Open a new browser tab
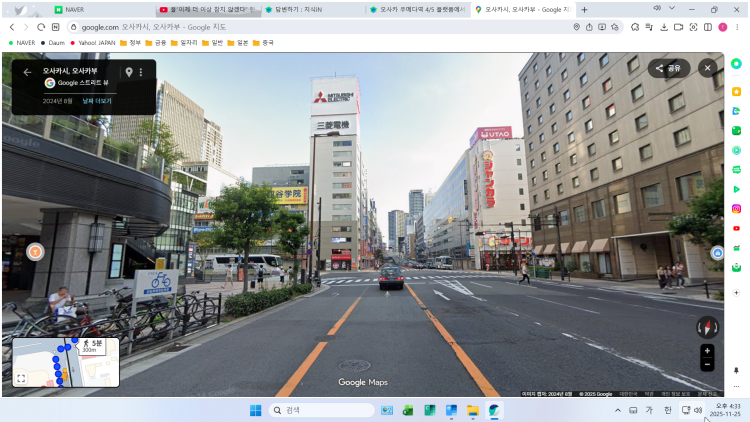This screenshot has width=750, height=422. pyautogui.click(x=585, y=9)
